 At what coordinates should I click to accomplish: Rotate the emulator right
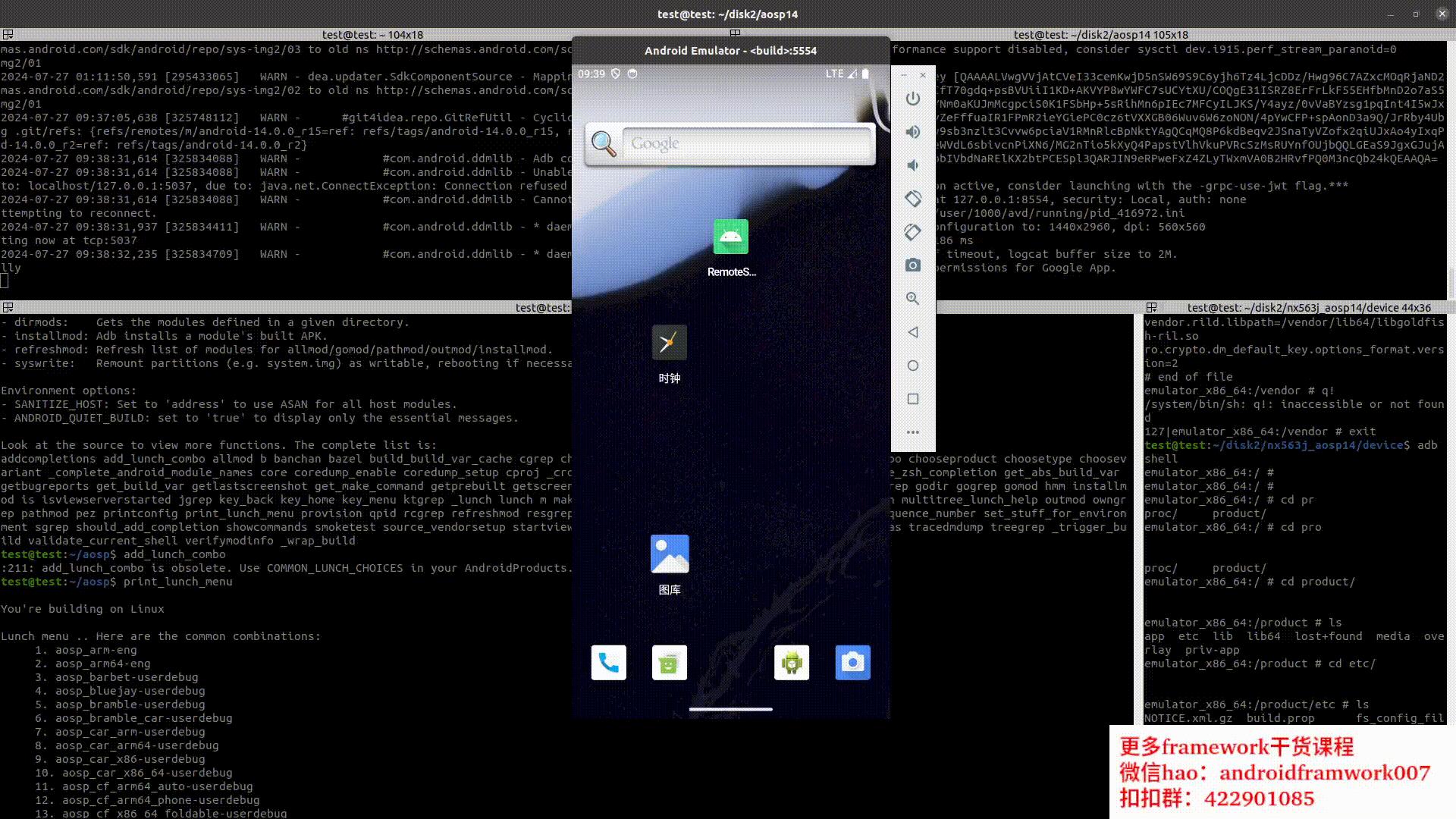913,232
